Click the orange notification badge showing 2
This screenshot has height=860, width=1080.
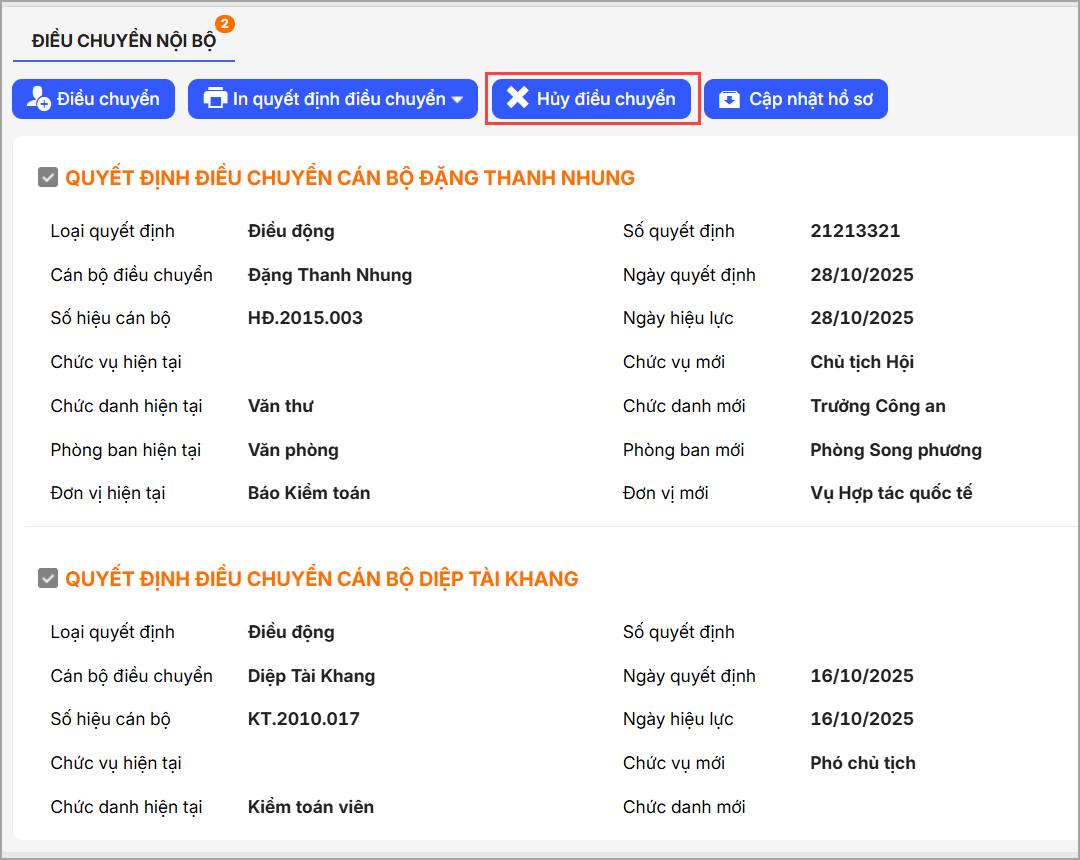225,24
